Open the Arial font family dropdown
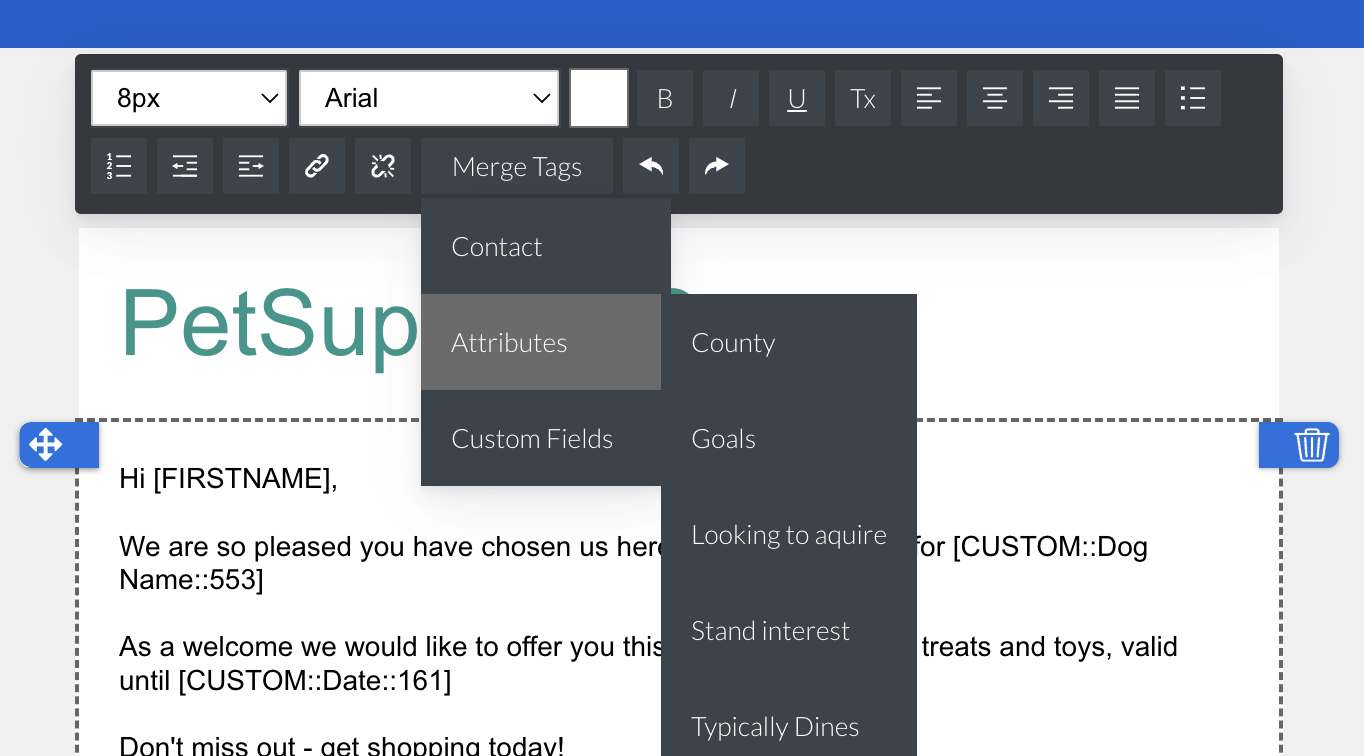This screenshot has height=756, width=1364. [x=429, y=98]
